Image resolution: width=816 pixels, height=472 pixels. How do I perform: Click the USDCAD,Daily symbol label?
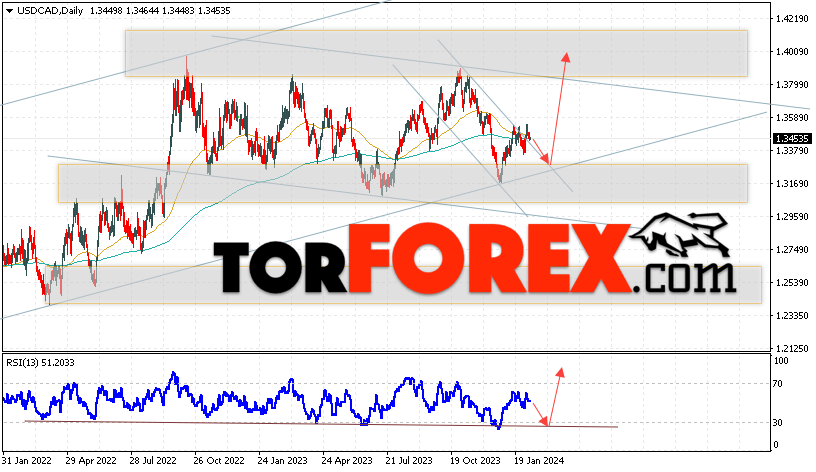[x=50, y=10]
